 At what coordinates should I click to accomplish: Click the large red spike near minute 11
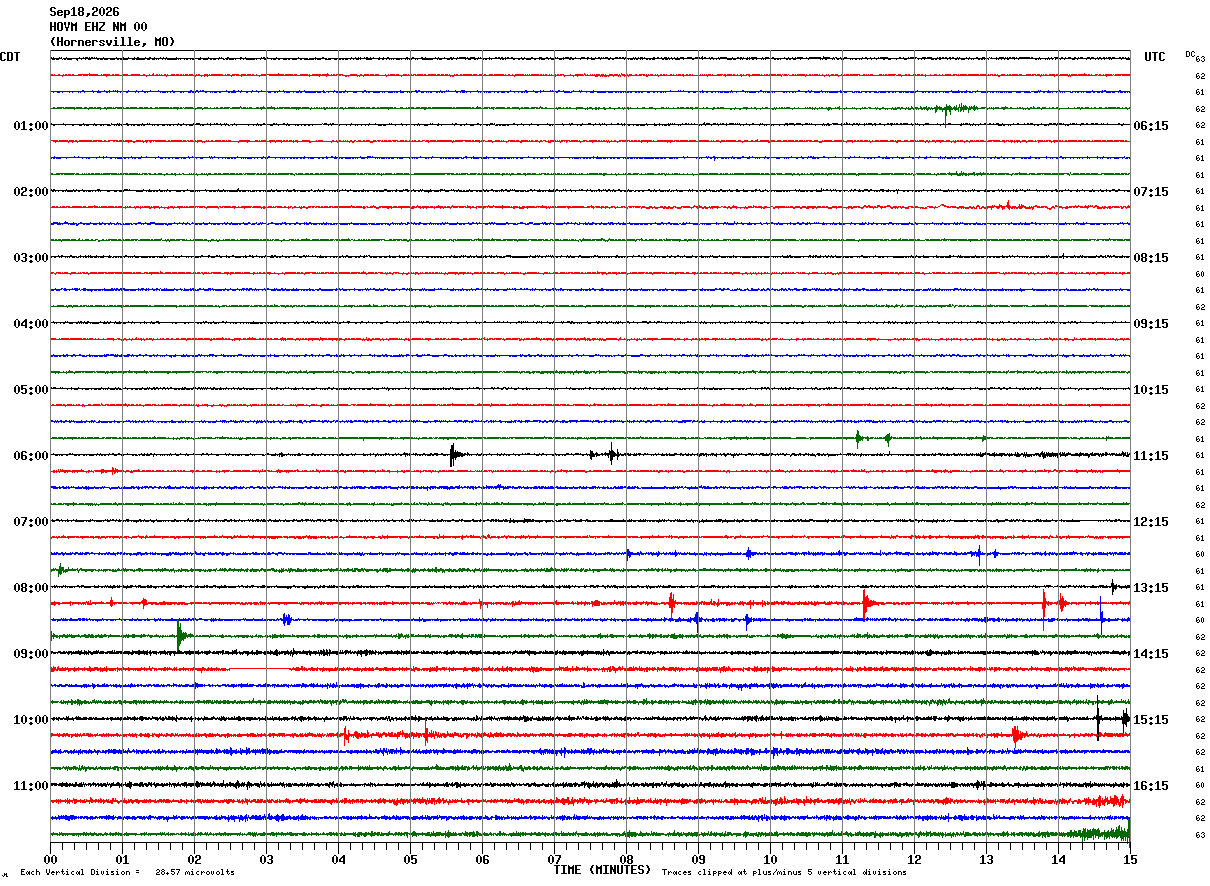866,602
